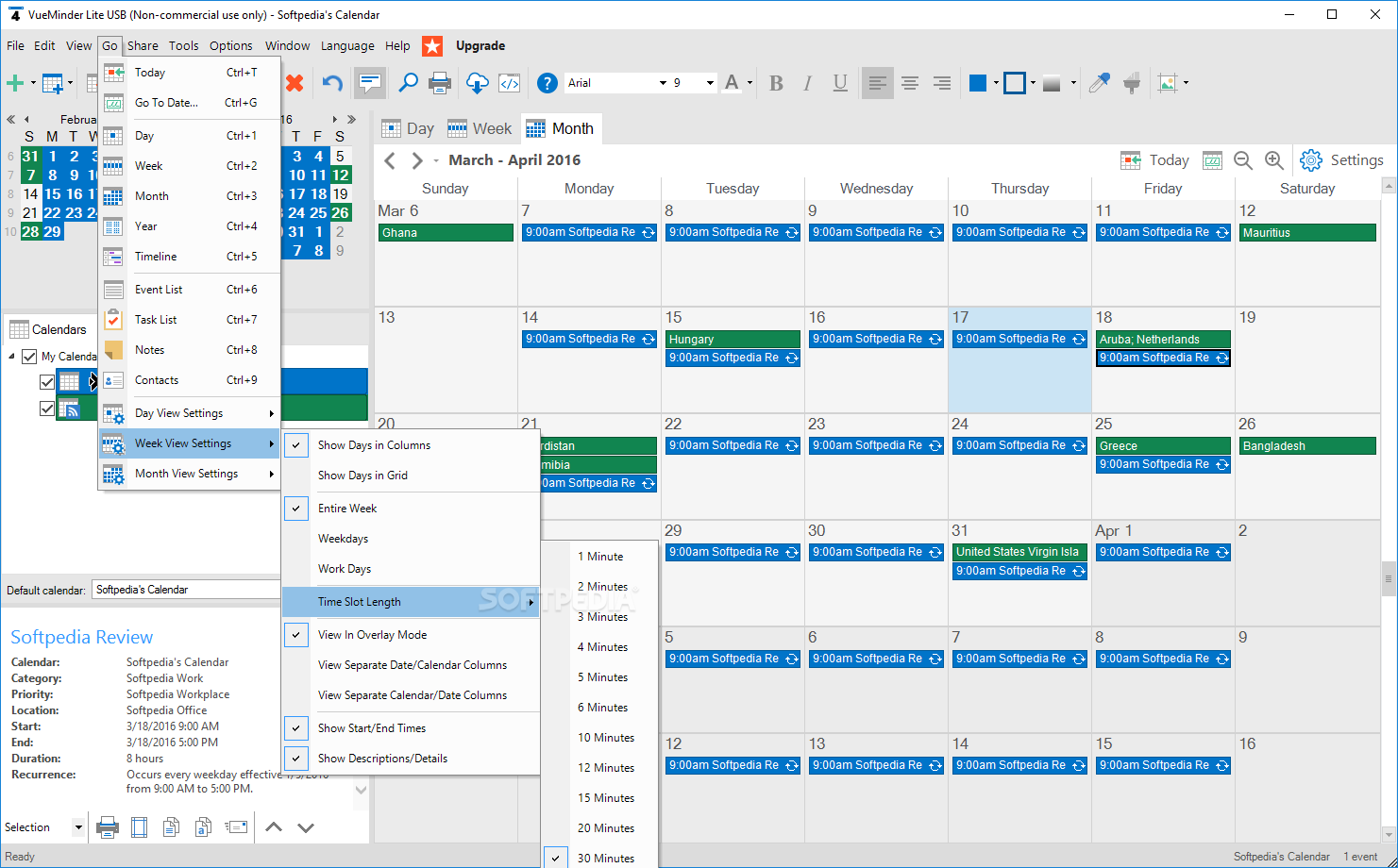Click the HTML code export icon
Screen dimensions: 1398x868
coord(510,83)
